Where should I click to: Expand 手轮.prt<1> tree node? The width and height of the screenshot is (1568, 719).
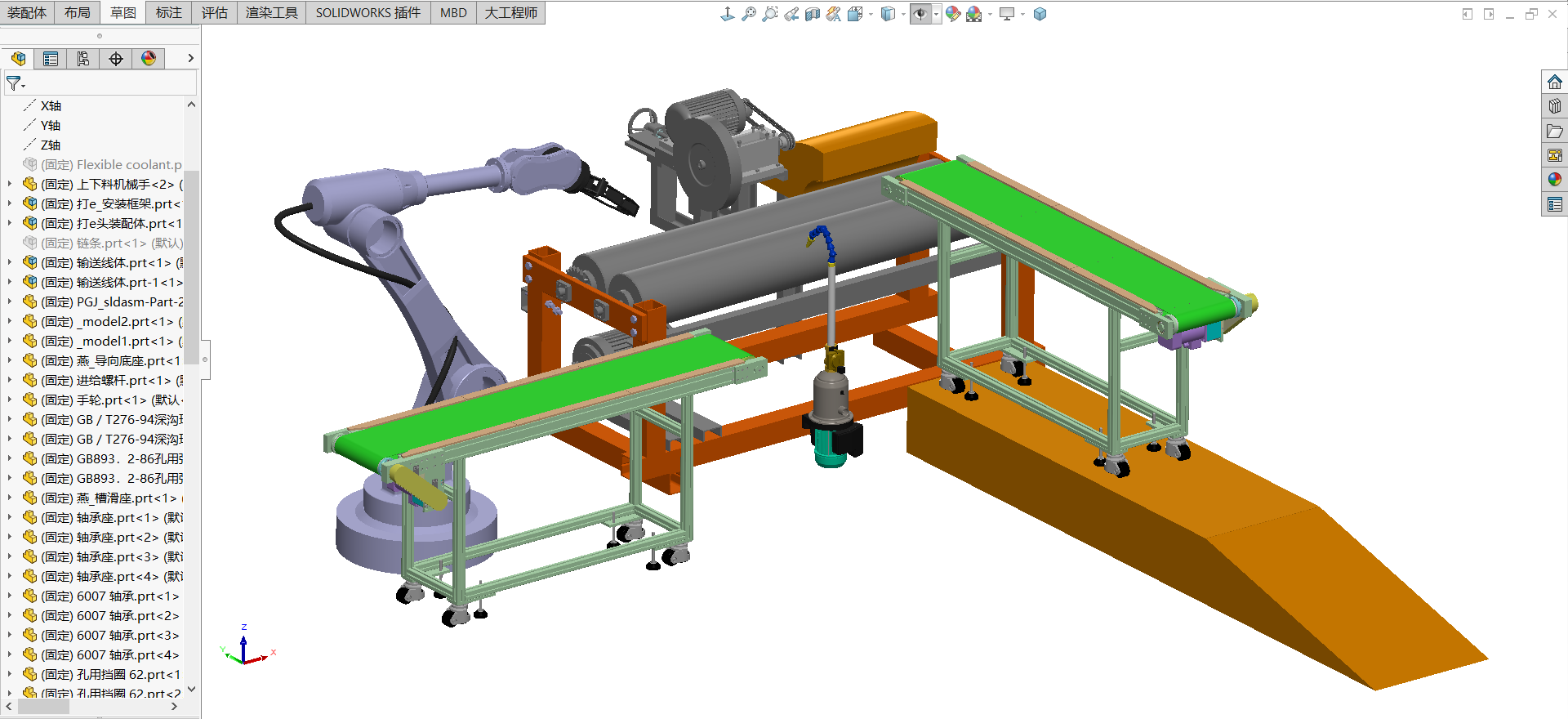pos(9,400)
